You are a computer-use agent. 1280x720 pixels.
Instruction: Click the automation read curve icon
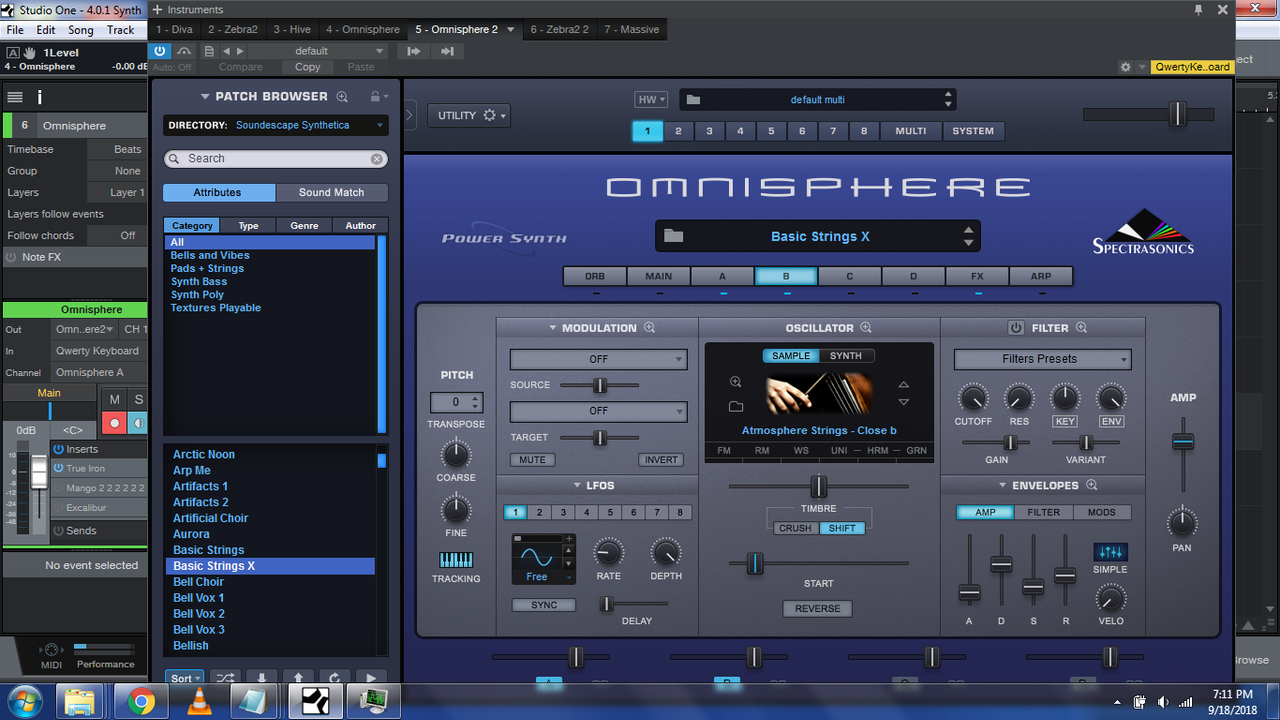184,51
